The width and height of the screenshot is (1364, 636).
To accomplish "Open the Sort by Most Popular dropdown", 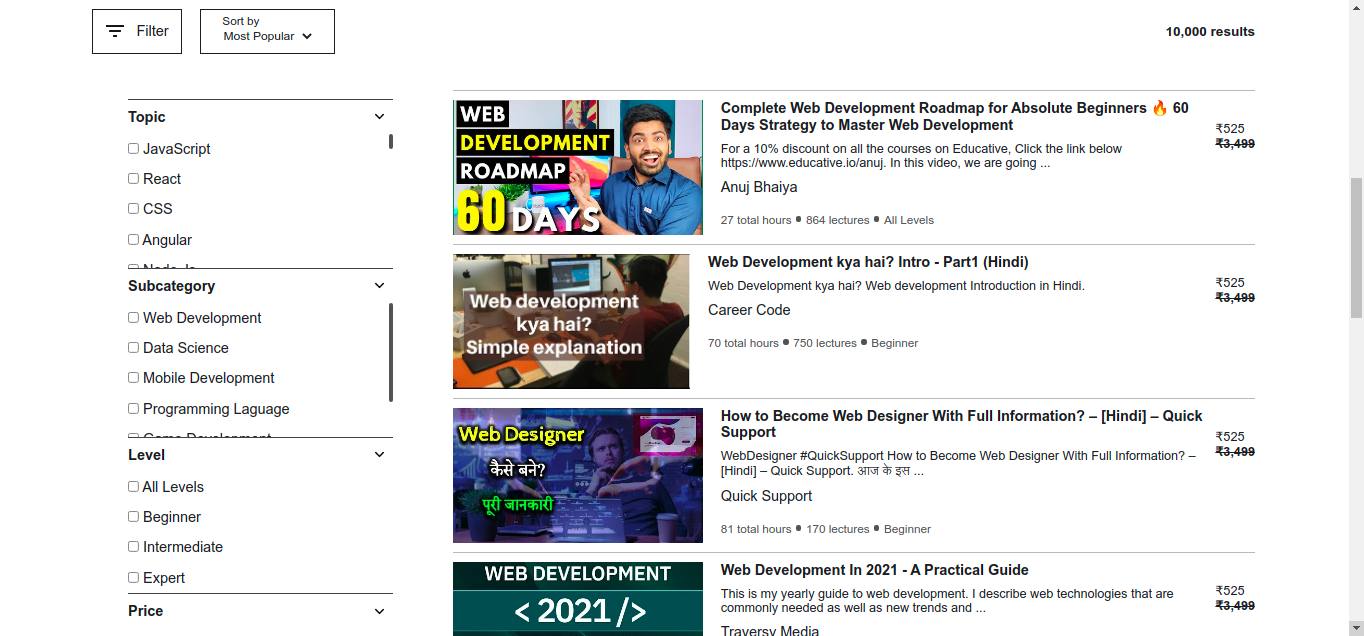I will pyautogui.click(x=267, y=31).
